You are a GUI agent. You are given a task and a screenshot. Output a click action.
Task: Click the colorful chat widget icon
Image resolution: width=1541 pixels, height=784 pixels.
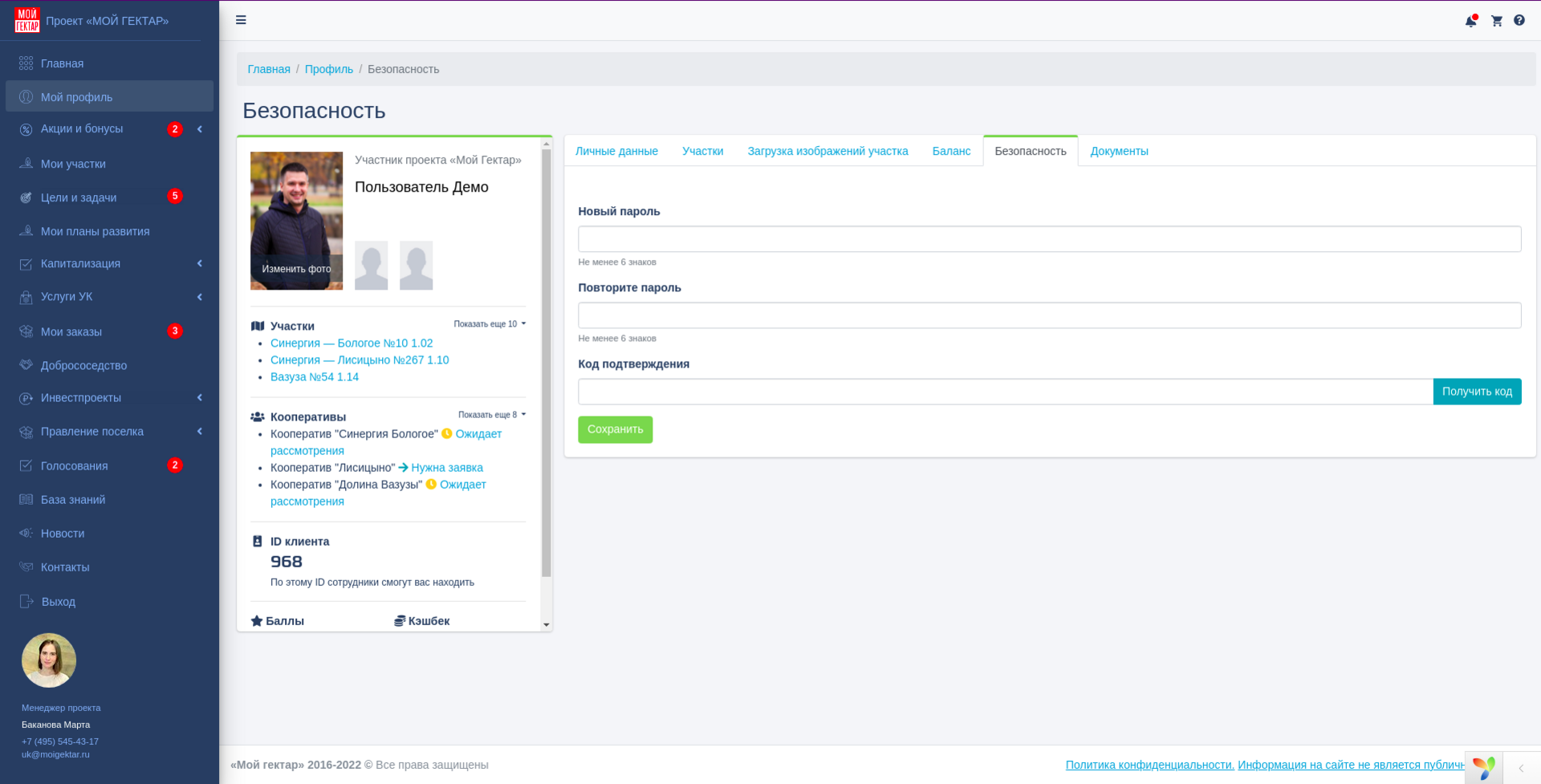1484,768
